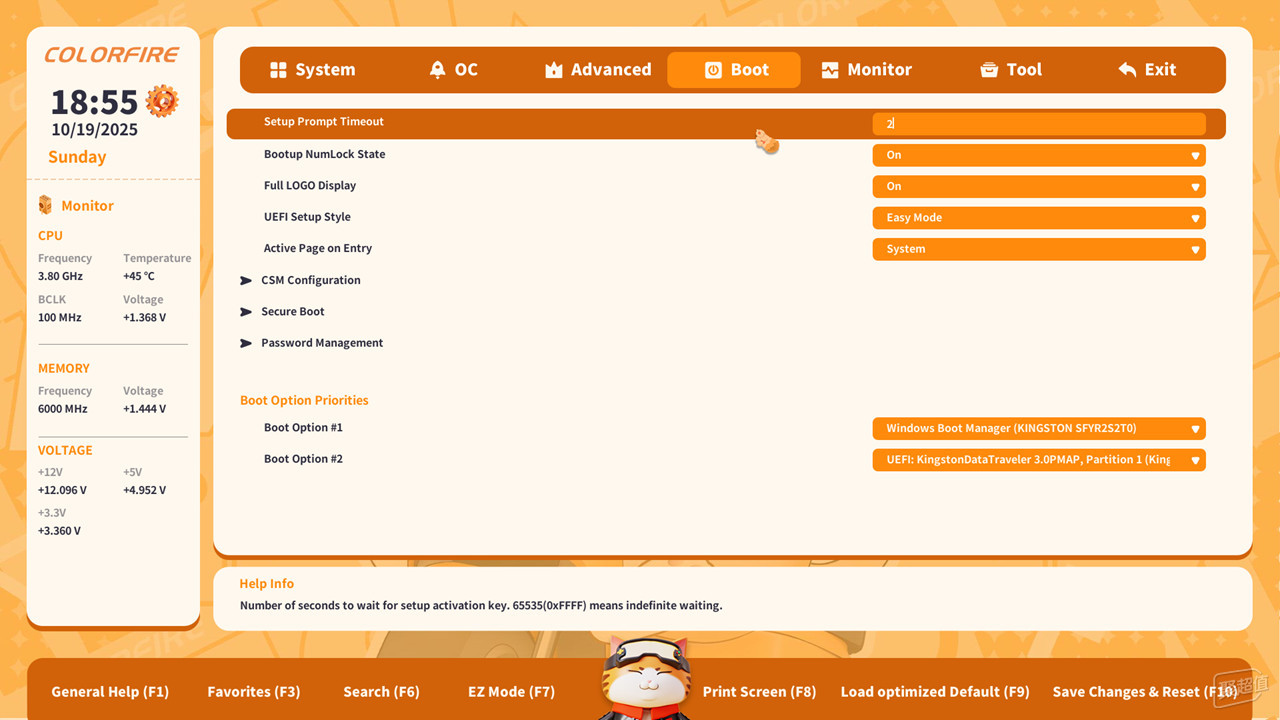Expand the CSM Configuration submenu

point(310,280)
